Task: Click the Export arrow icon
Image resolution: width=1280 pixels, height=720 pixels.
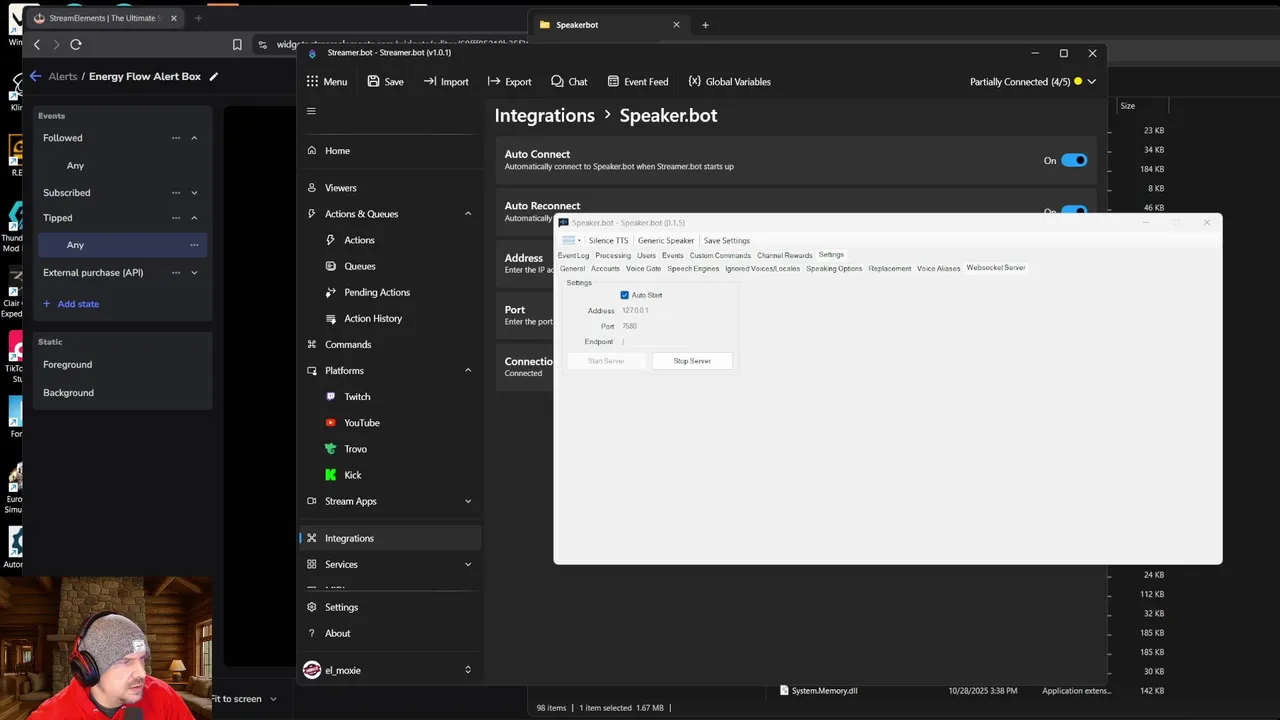Action: 493,82
